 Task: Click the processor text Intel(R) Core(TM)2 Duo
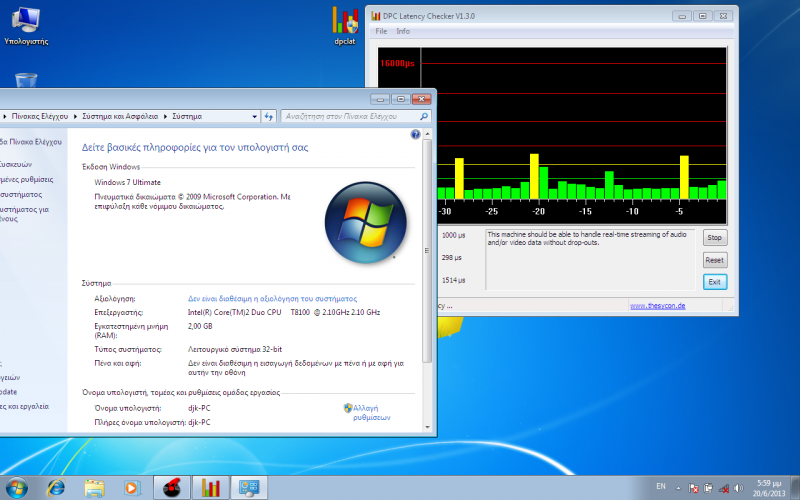(284, 312)
